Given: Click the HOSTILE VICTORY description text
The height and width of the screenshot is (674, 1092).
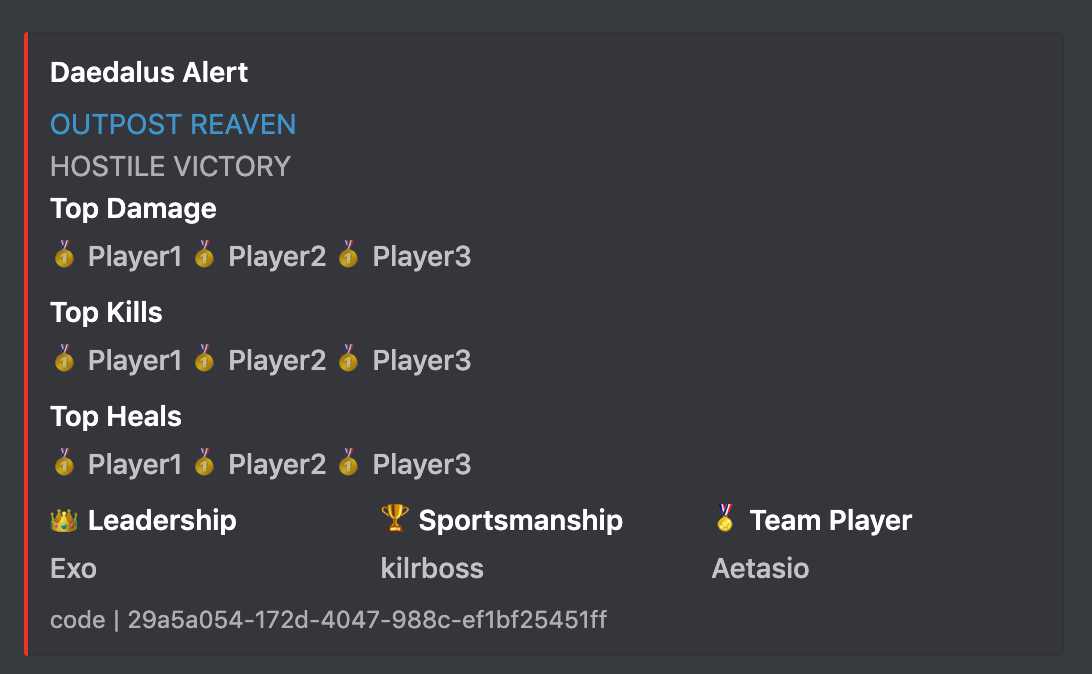Looking at the screenshot, I should (171, 166).
